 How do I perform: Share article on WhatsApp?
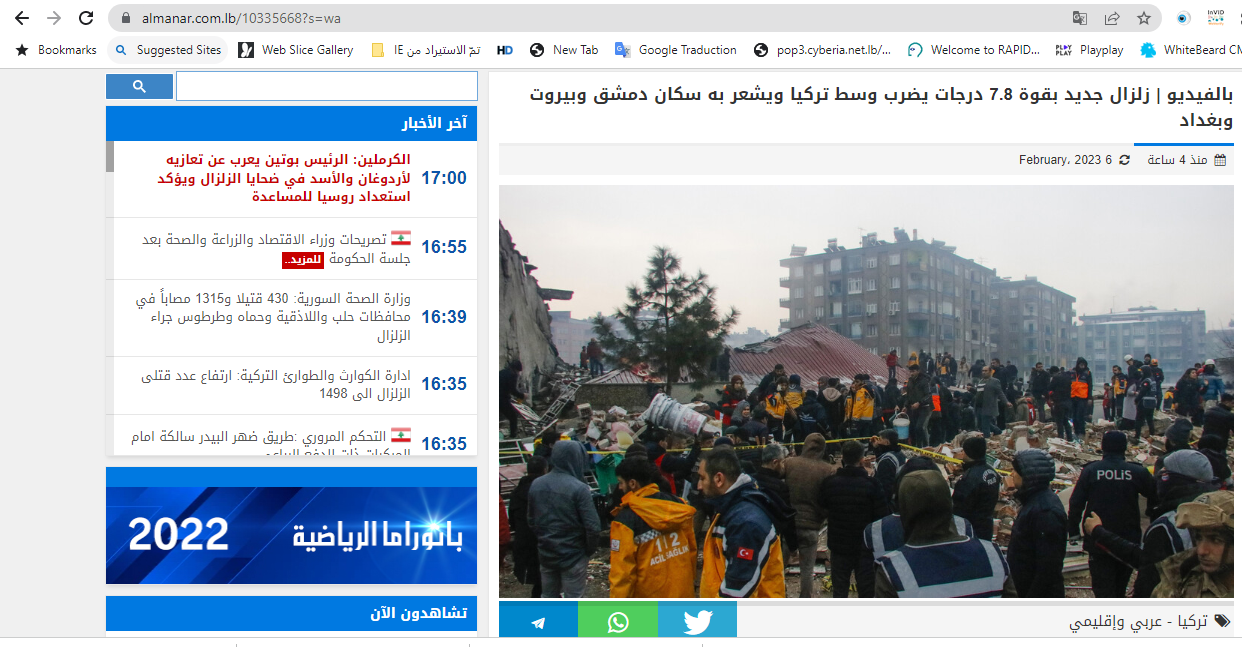(x=618, y=621)
